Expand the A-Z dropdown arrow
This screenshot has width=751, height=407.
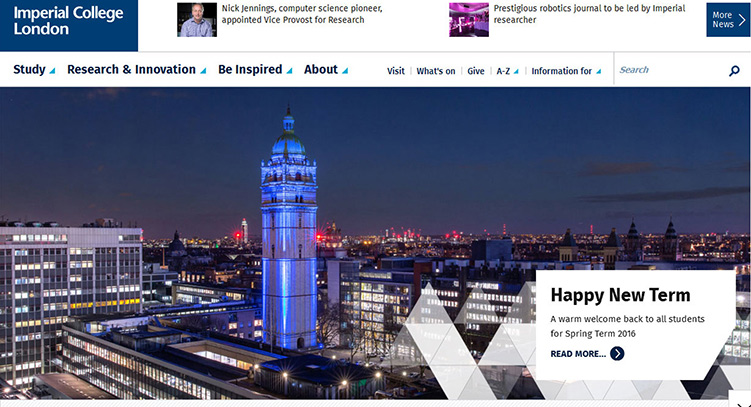(x=516, y=72)
